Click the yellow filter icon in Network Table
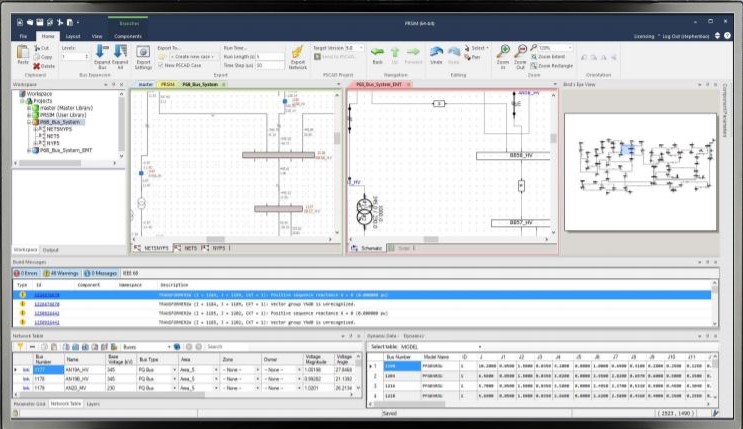 click(x=20, y=347)
